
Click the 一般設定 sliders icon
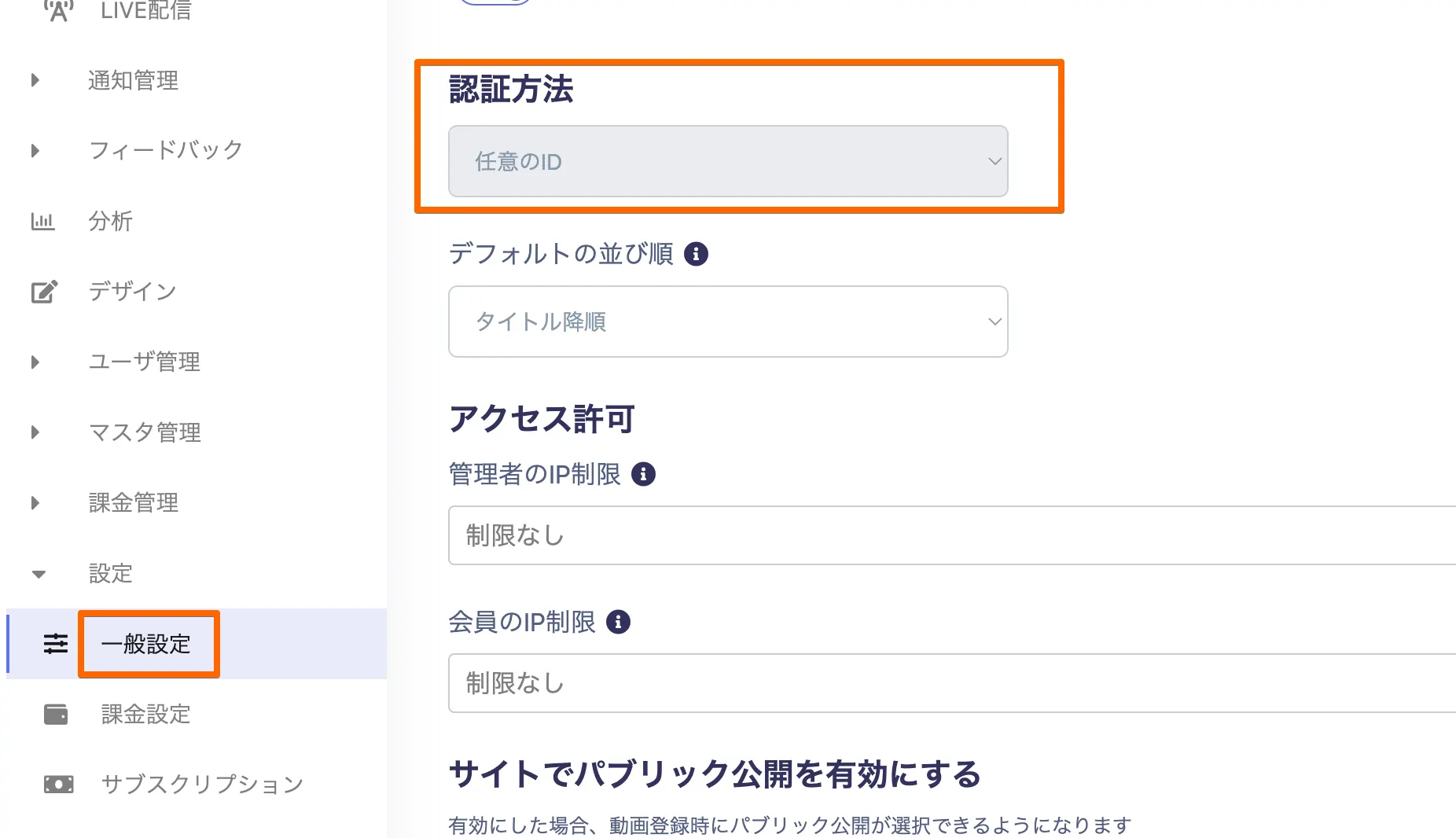click(x=56, y=644)
